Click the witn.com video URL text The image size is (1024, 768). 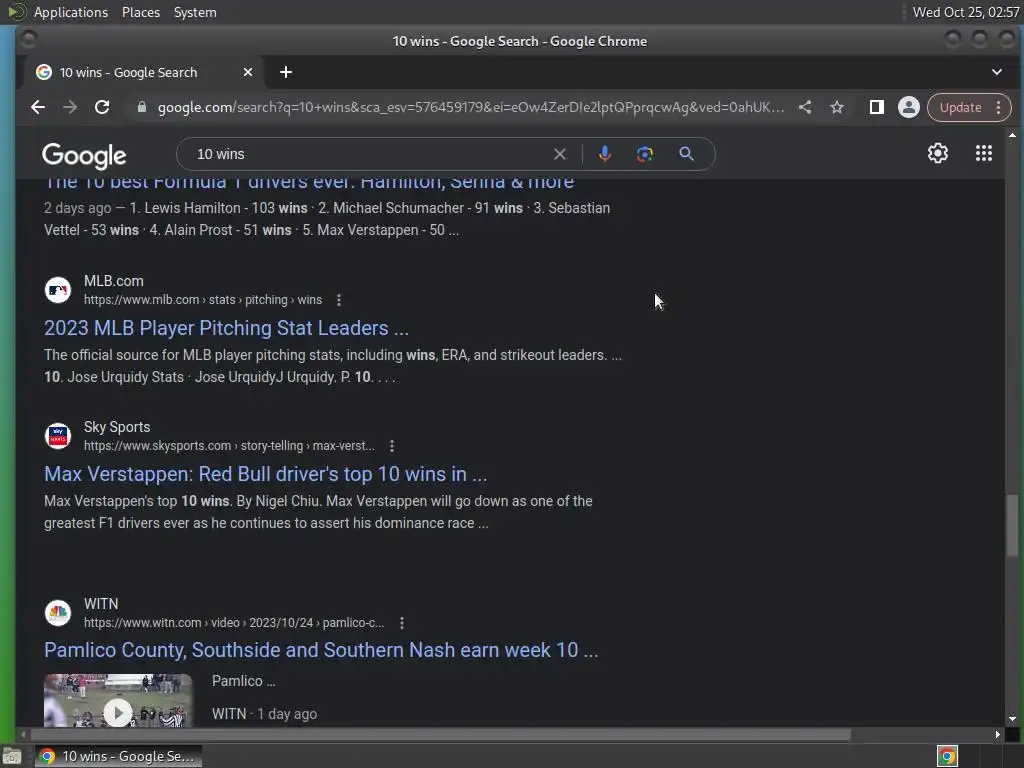[234, 623]
